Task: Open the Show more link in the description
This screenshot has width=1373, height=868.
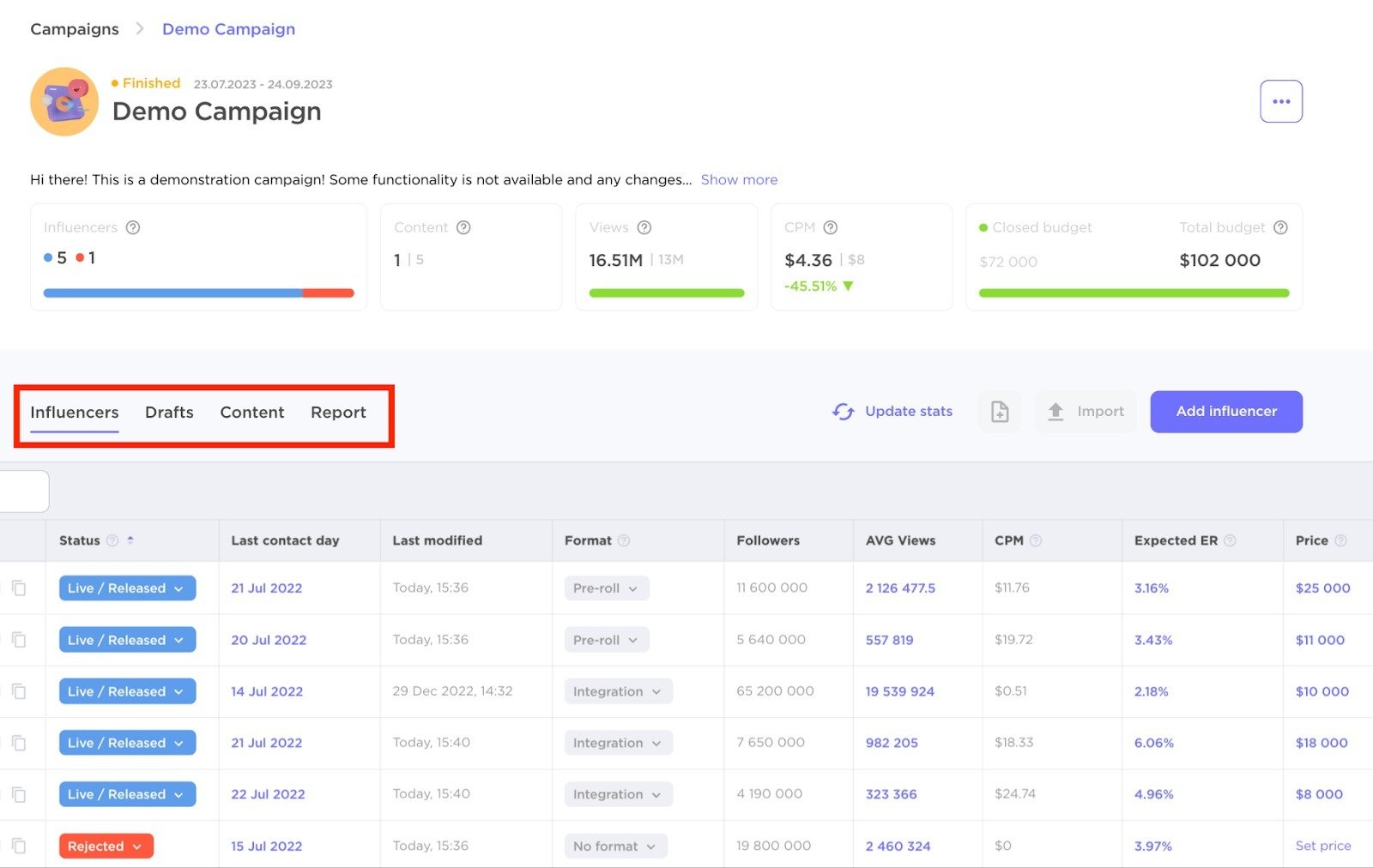Action: click(x=739, y=179)
